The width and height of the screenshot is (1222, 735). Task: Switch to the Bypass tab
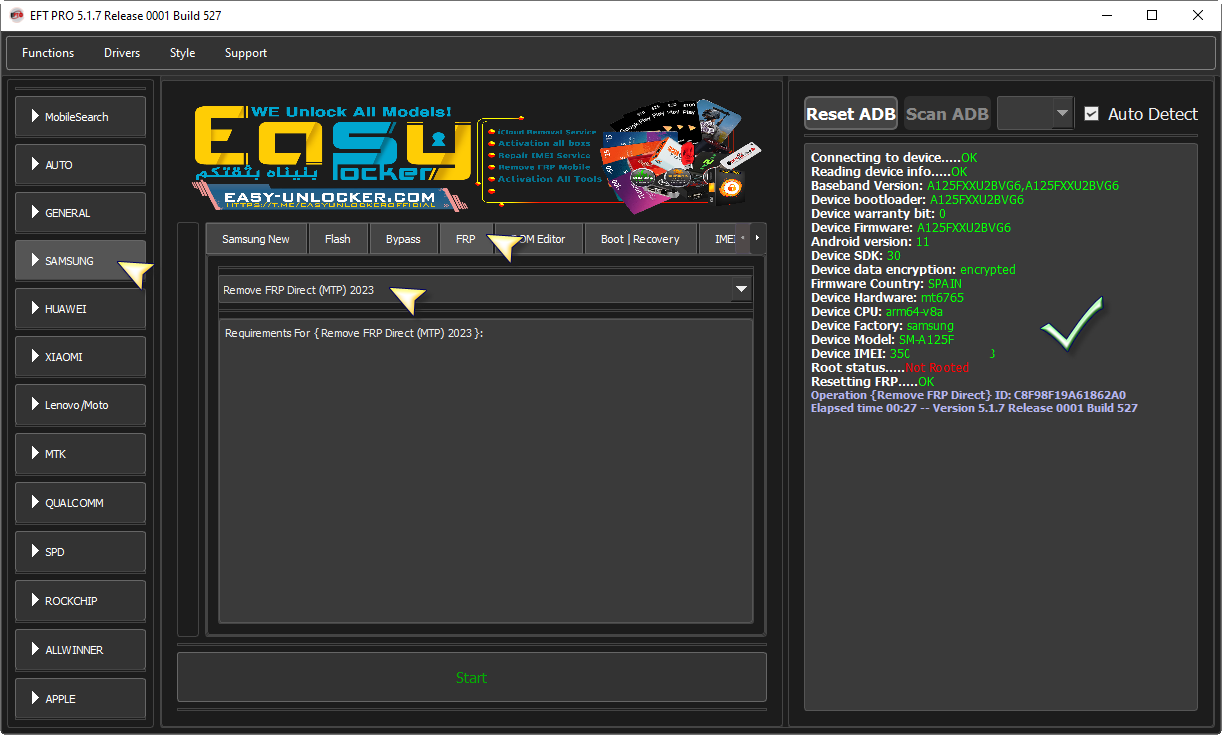tap(404, 239)
